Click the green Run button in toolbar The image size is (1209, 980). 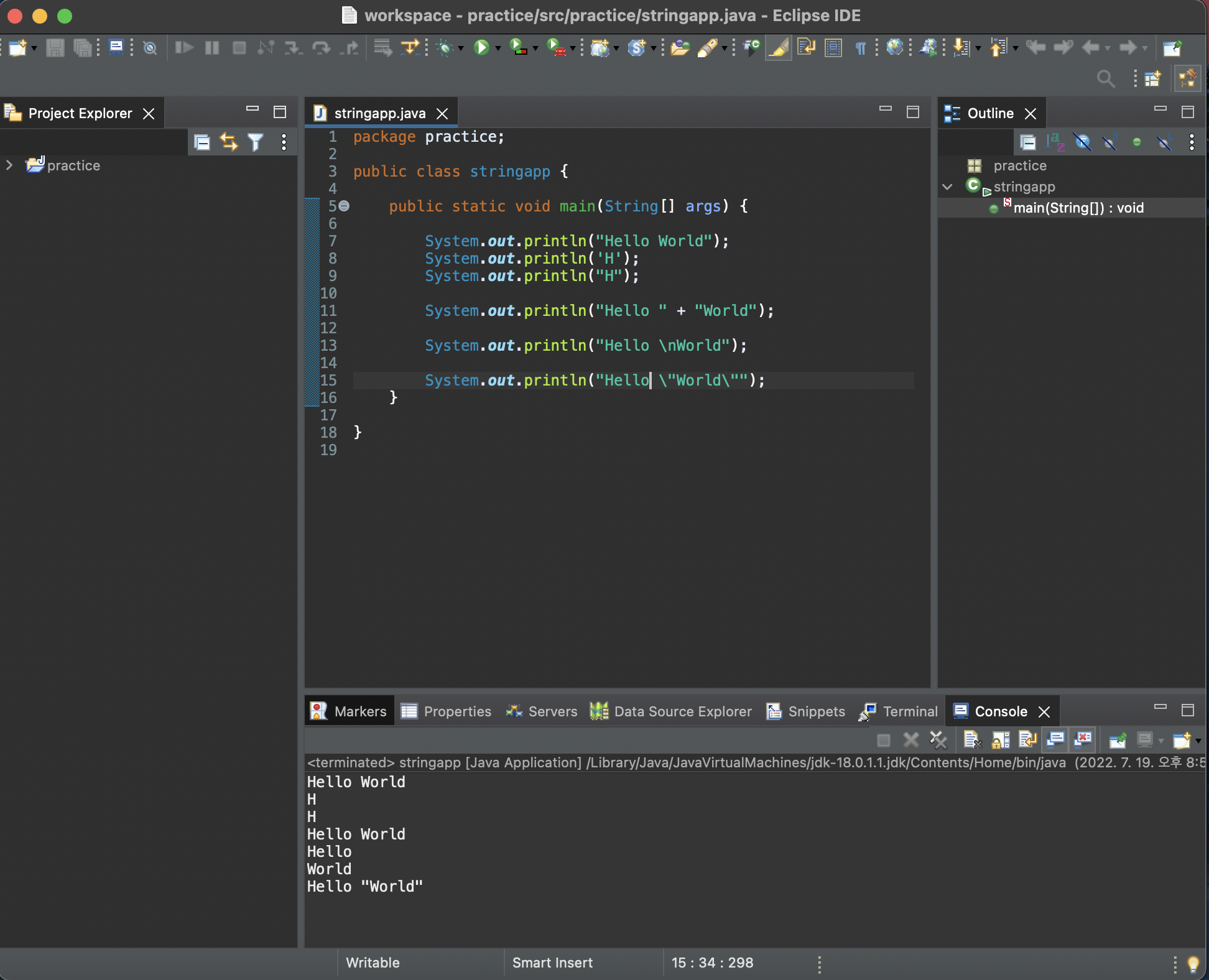481,47
